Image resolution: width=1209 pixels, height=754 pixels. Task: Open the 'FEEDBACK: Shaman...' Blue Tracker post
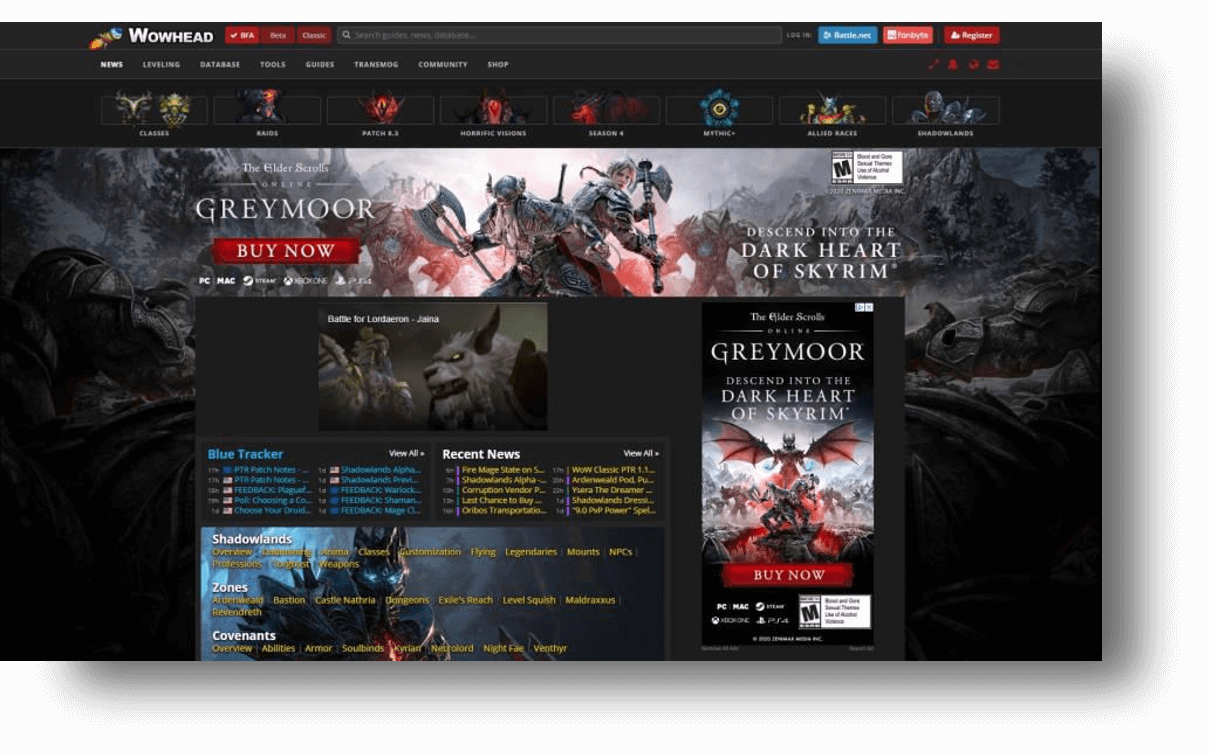coord(381,500)
